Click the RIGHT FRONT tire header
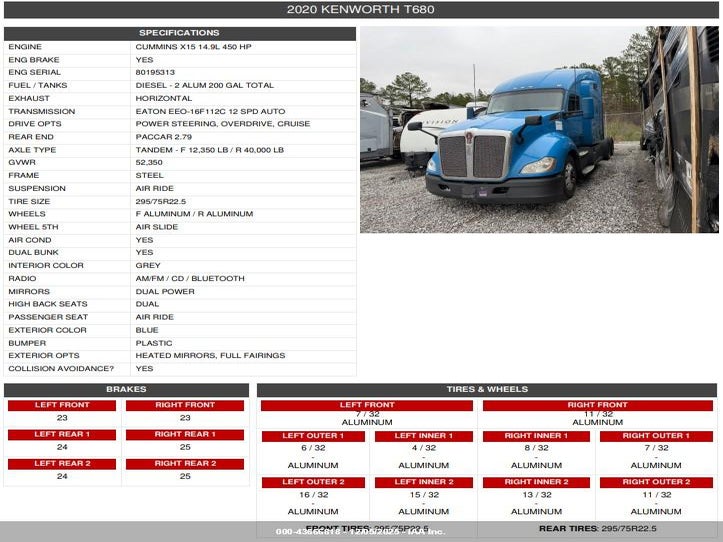 click(597, 405)
